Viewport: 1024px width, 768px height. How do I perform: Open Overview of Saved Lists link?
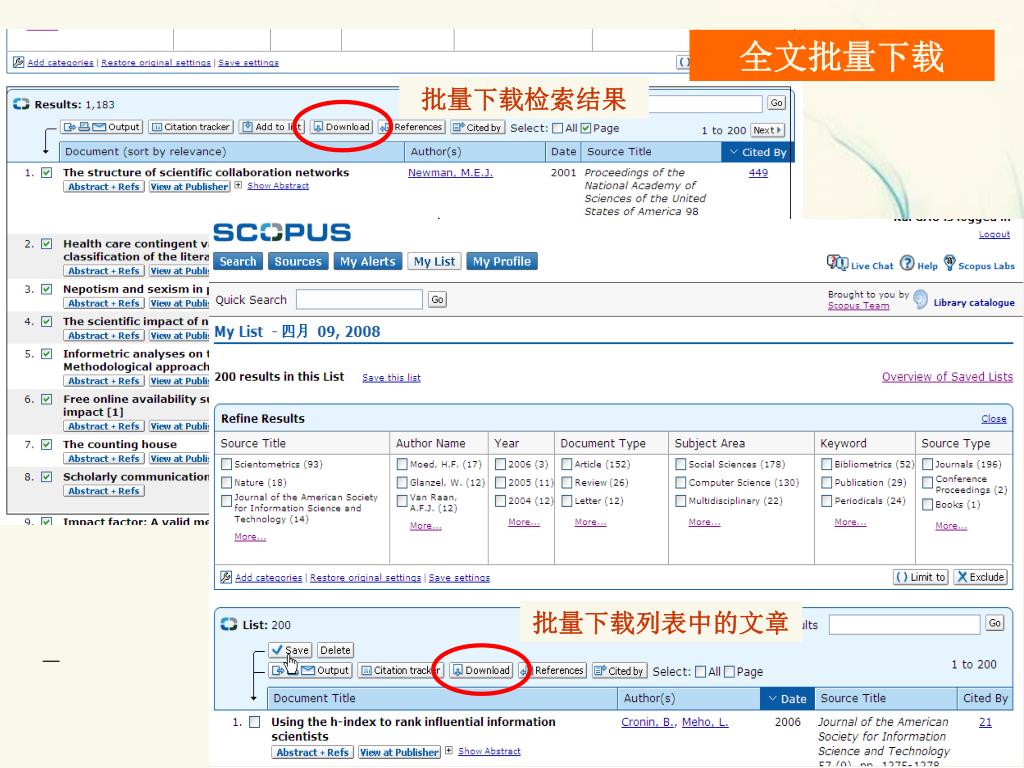[947, 376]
